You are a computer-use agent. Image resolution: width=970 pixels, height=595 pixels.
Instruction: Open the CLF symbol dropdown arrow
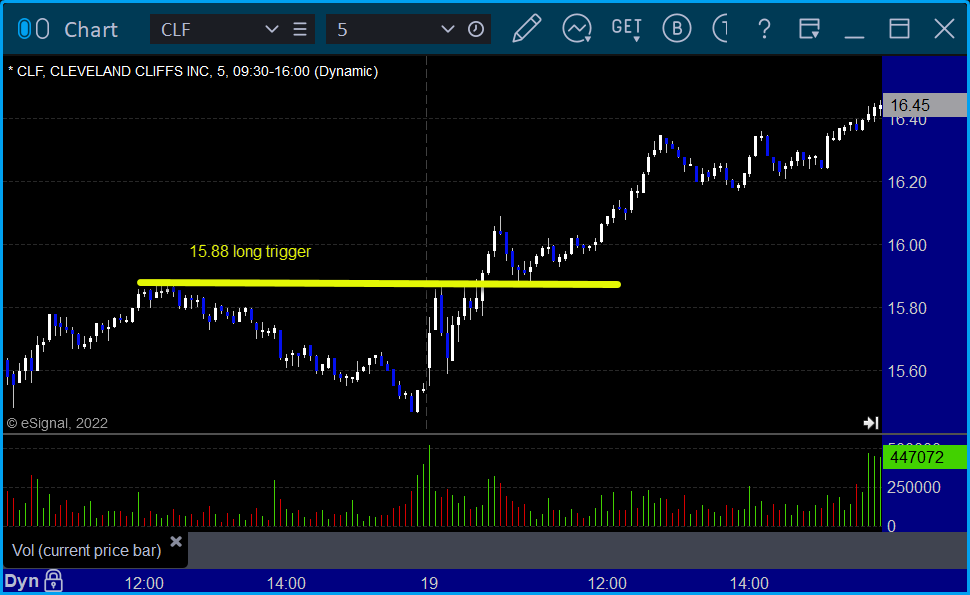(x=271, y=29)
